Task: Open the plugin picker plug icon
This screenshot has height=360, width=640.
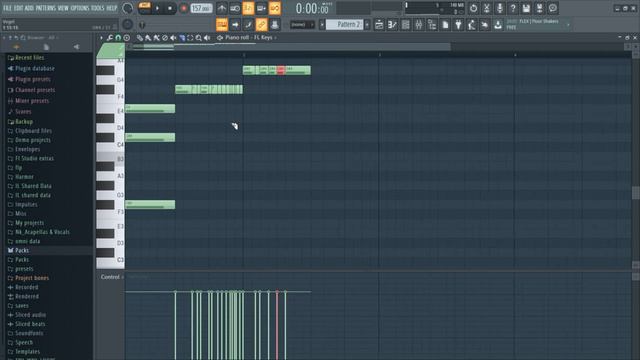Action: pyautogui.click(x=458, y=24)
